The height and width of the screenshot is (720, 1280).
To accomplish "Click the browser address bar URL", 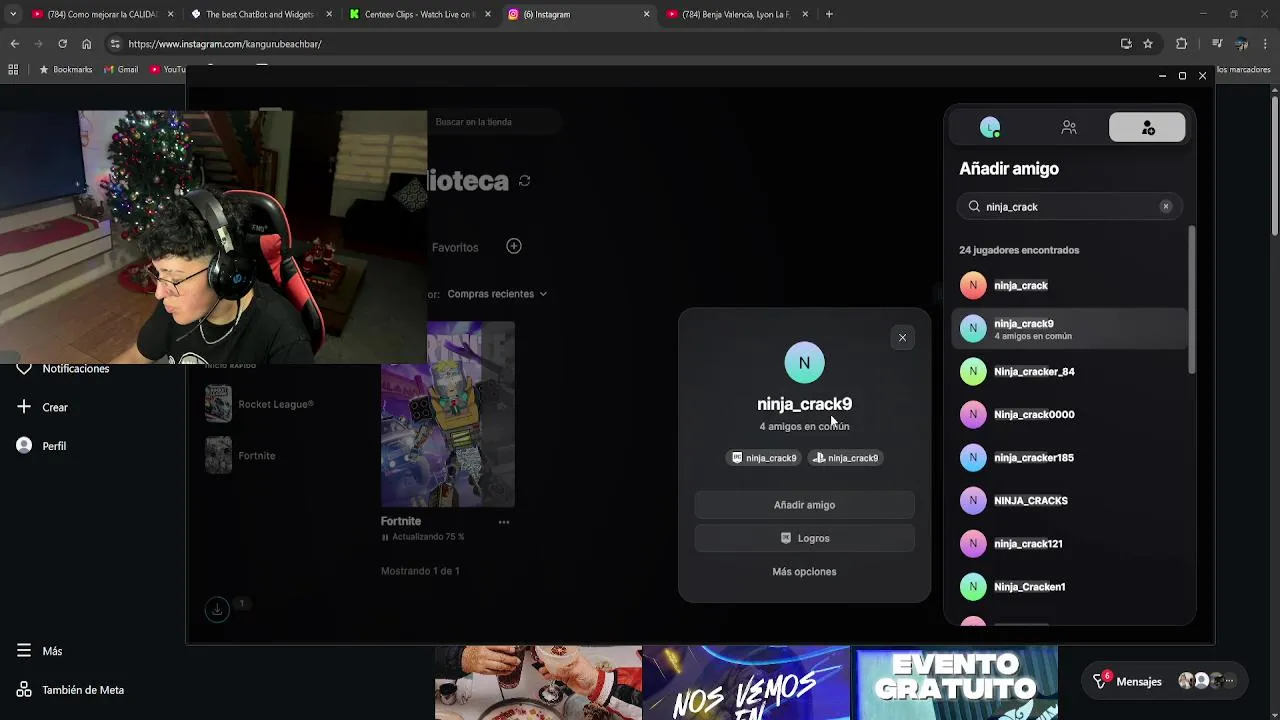I will 225,44.
